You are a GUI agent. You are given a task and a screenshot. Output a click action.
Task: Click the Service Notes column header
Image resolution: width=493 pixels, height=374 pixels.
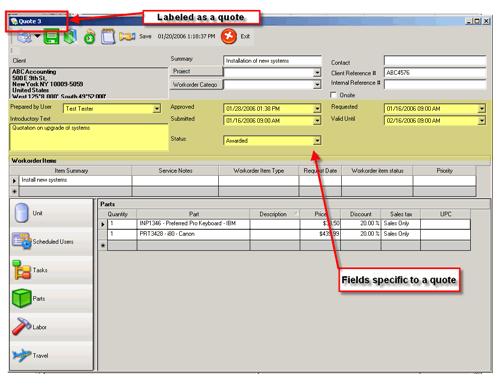(175, 171)
